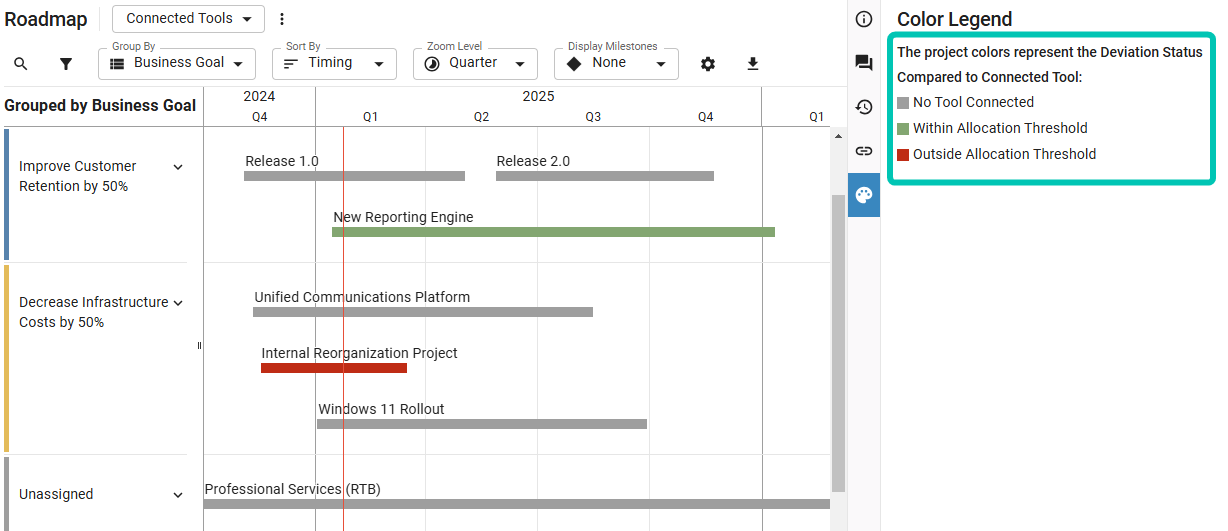Open the filter funnel icon
Image resolution: width=1228 pixels, height=531 pixels.
pos(66,64)
